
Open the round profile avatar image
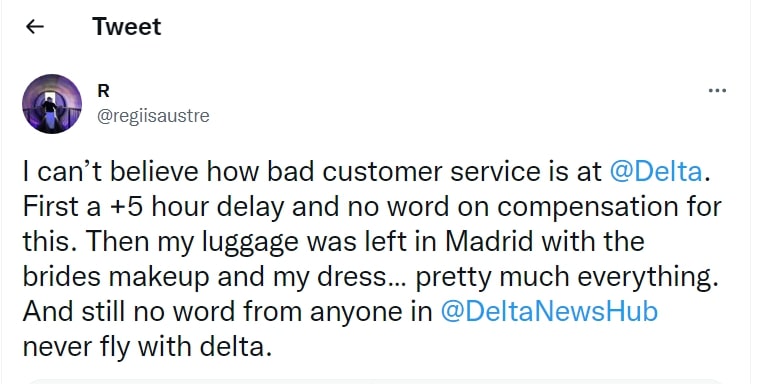tap(52, 104)
